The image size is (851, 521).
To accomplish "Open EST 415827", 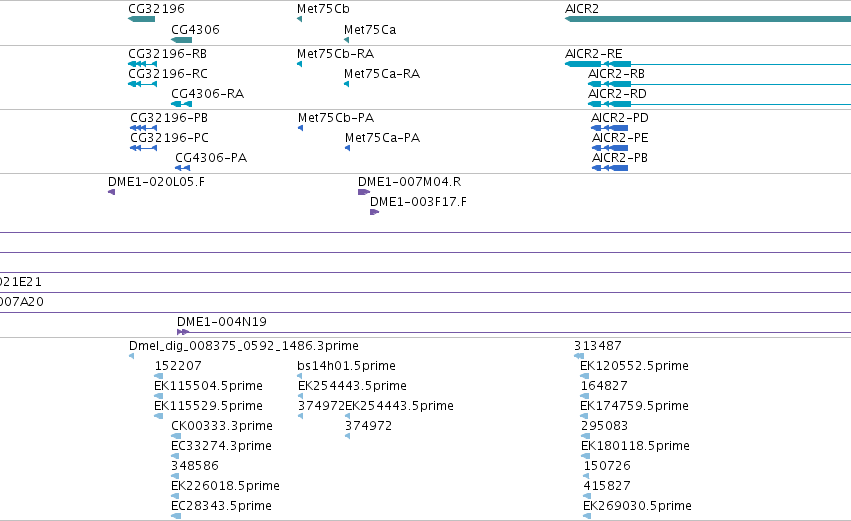I will (x=607, y=486).
